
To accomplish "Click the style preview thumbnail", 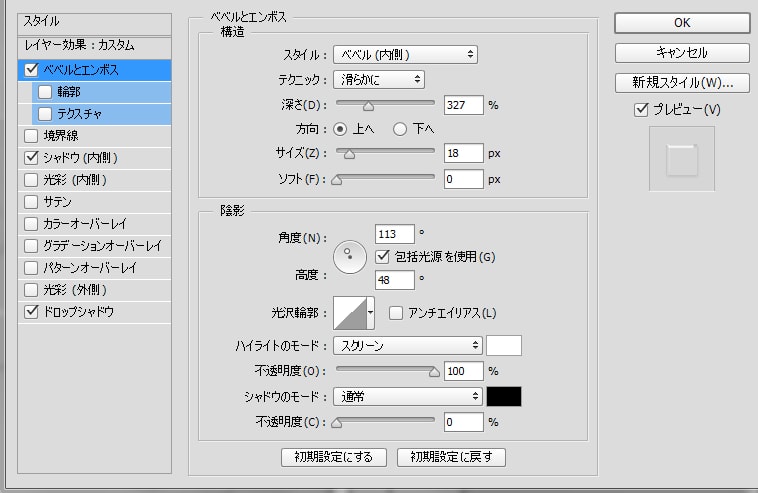I will pos(682,159).
